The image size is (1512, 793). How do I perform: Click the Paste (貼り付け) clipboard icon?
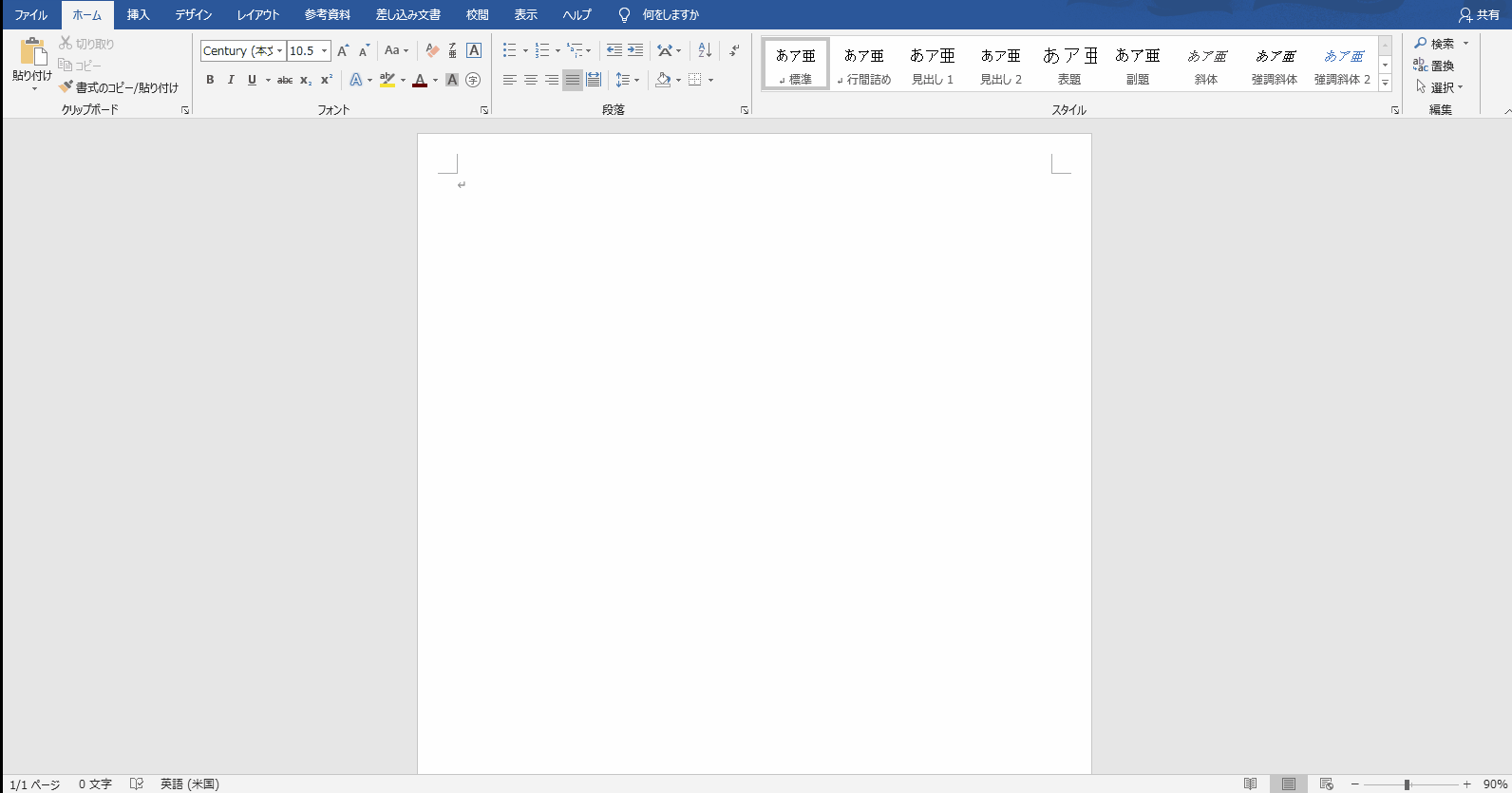tap(32, 53)
